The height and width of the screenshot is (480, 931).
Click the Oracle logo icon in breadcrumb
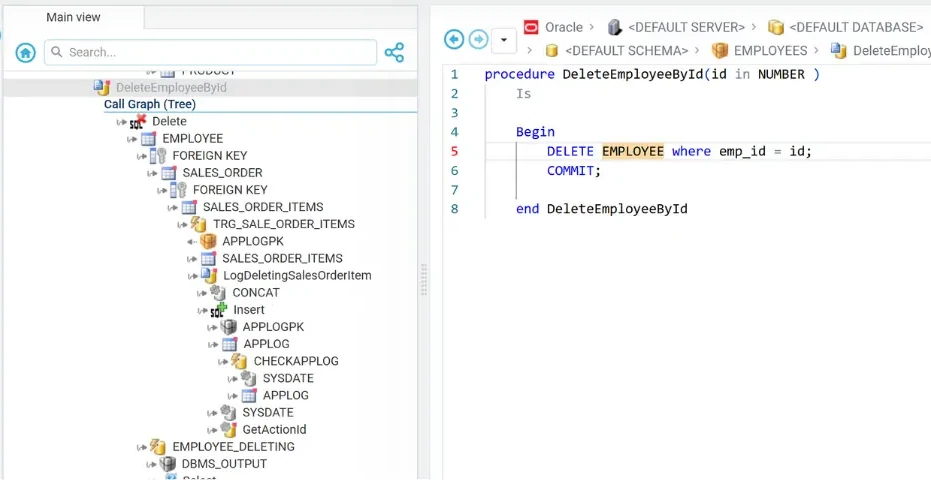pyautogui.click(x=531, y=27)
